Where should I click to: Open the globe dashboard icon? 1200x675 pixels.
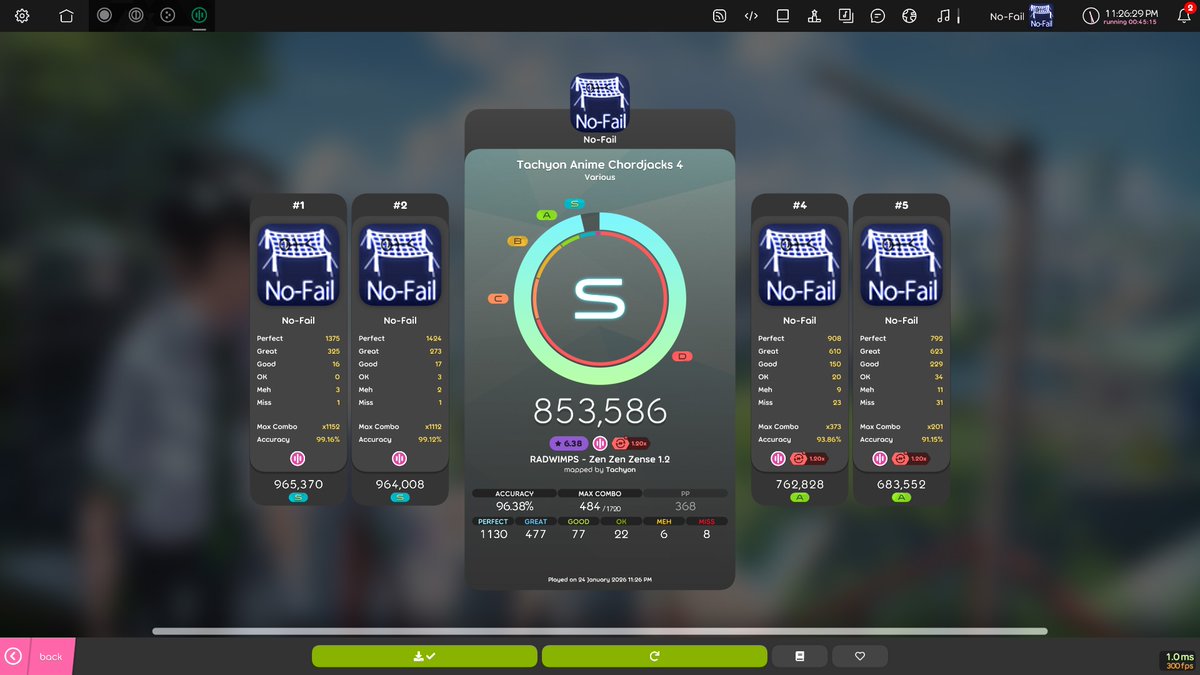click(x=909, y=16)
